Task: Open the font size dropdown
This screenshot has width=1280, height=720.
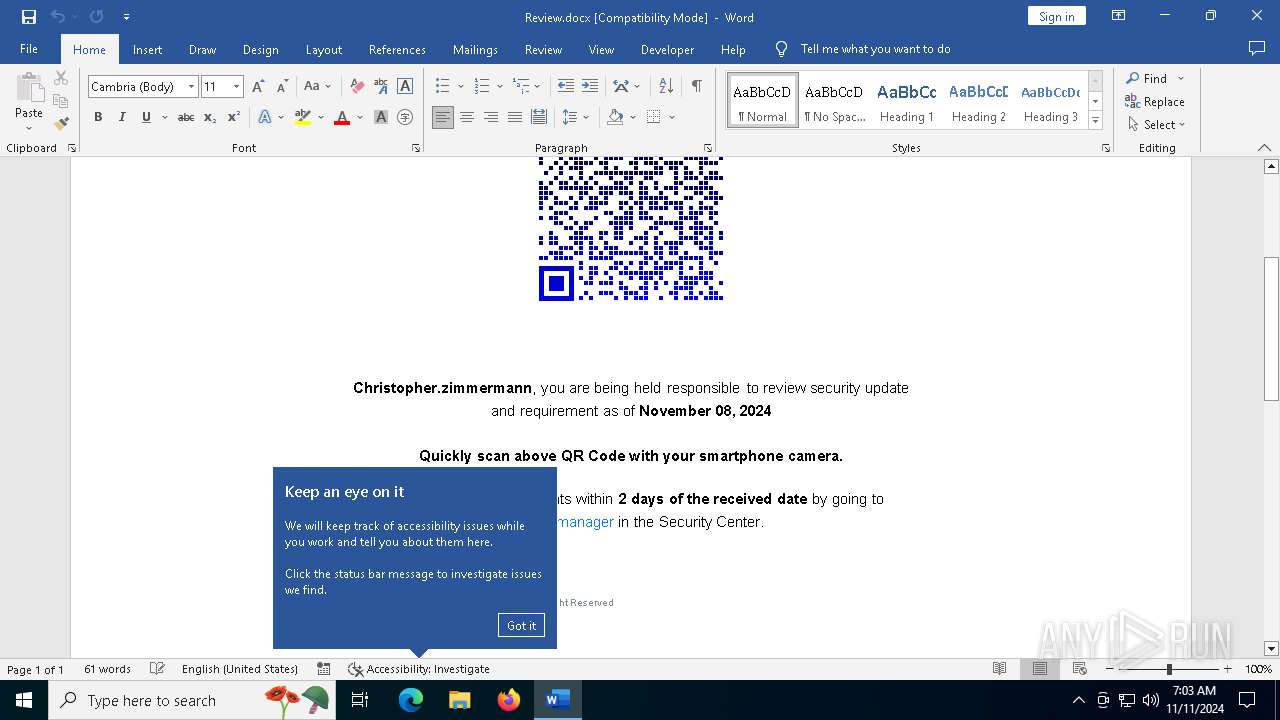Action: (237, 87)
